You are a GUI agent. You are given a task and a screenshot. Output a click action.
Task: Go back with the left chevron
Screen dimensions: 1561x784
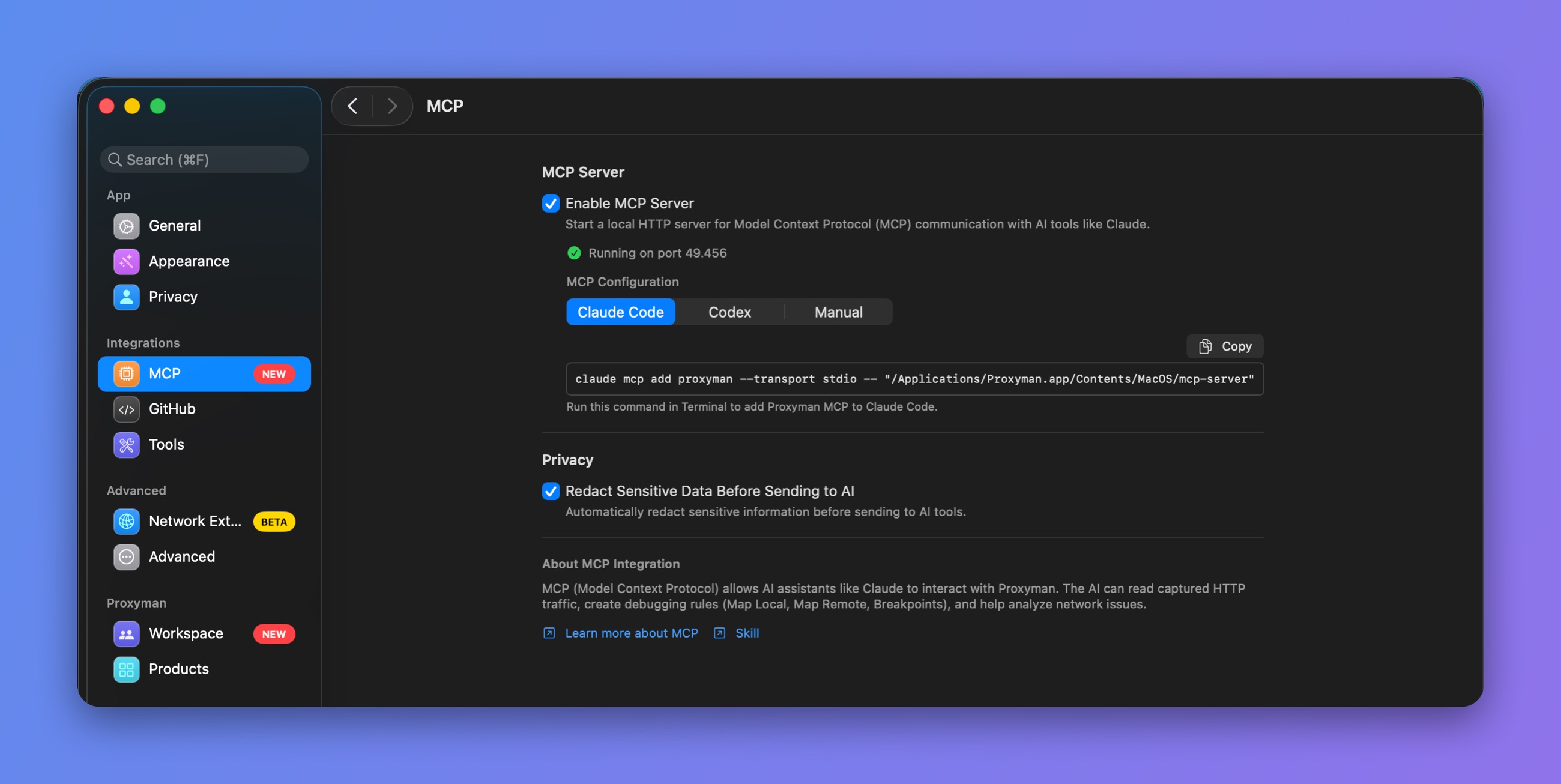[352, 106]
